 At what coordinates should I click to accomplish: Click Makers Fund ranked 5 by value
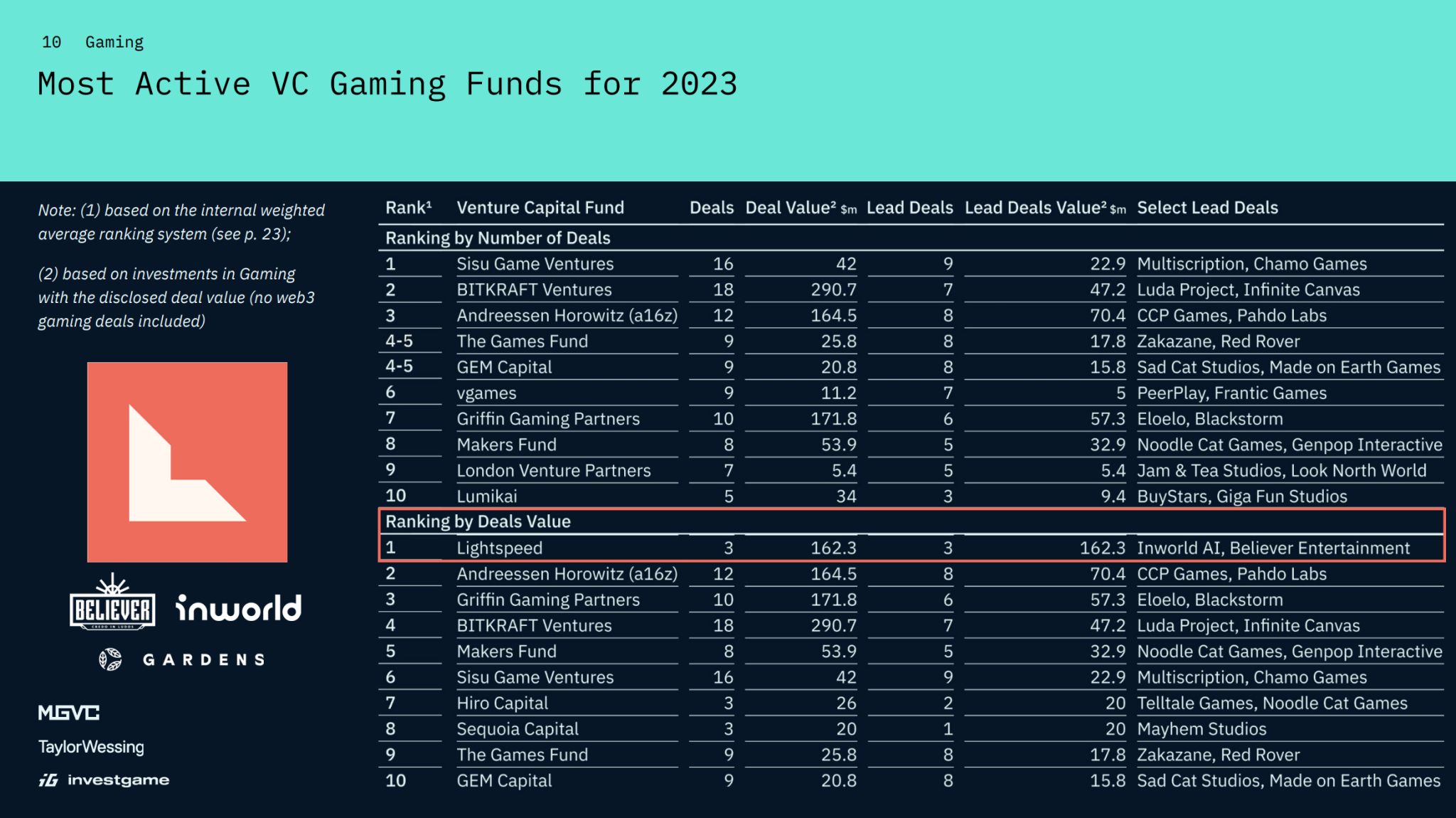[x=506, y=652]
